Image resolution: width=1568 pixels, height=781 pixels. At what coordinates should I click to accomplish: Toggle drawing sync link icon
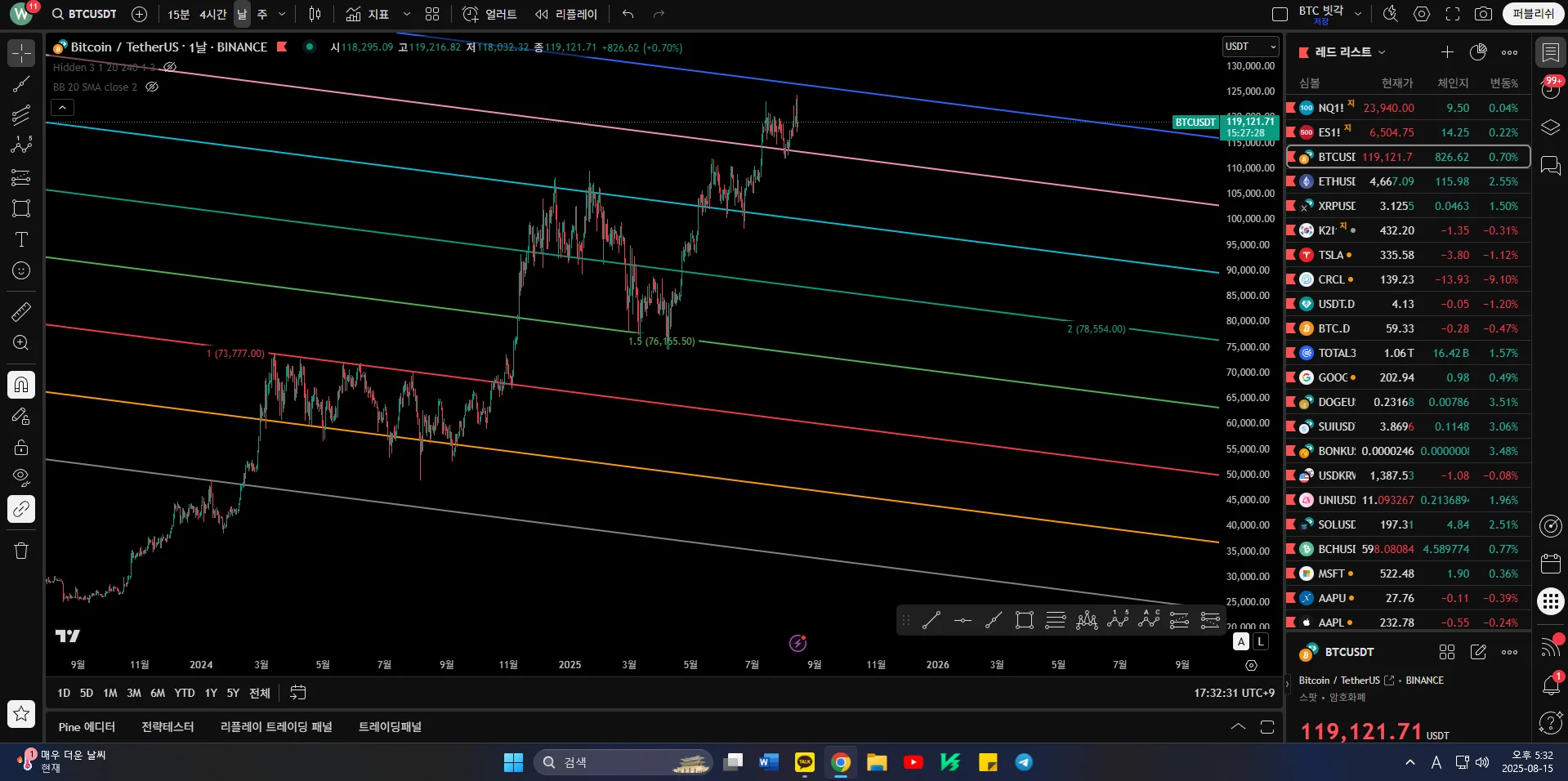pyautogui.click(x=21, y=509)
